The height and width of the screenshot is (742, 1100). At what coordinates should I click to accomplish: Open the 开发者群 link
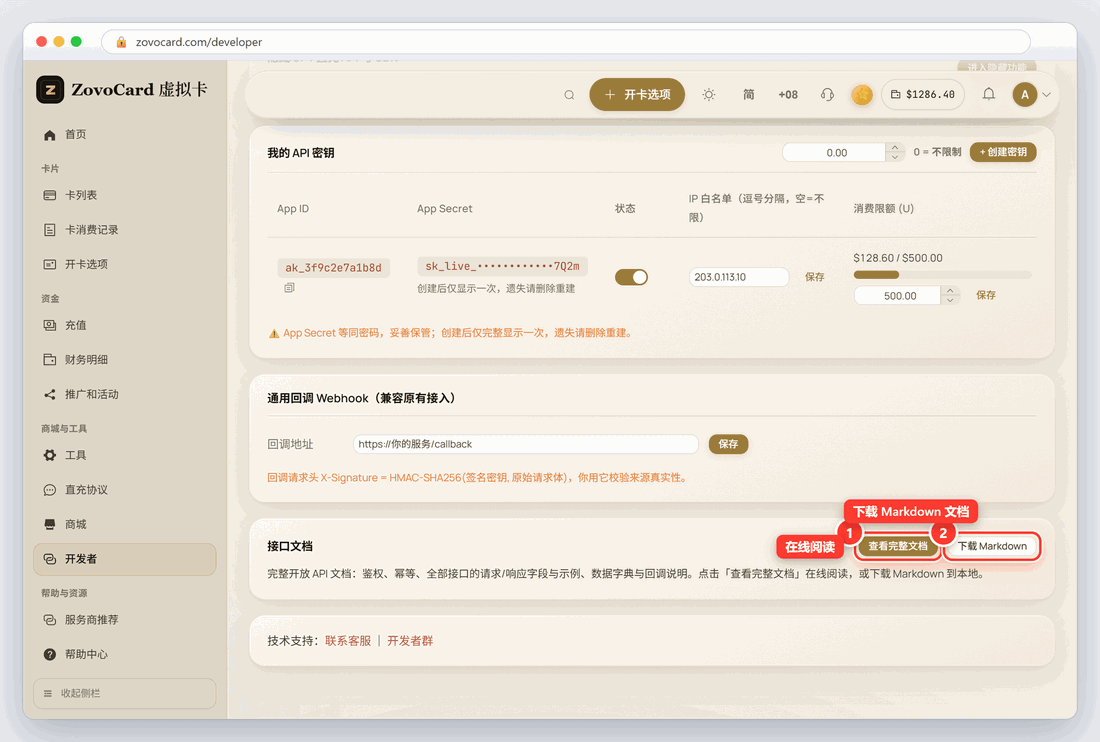tap(410, 641)
